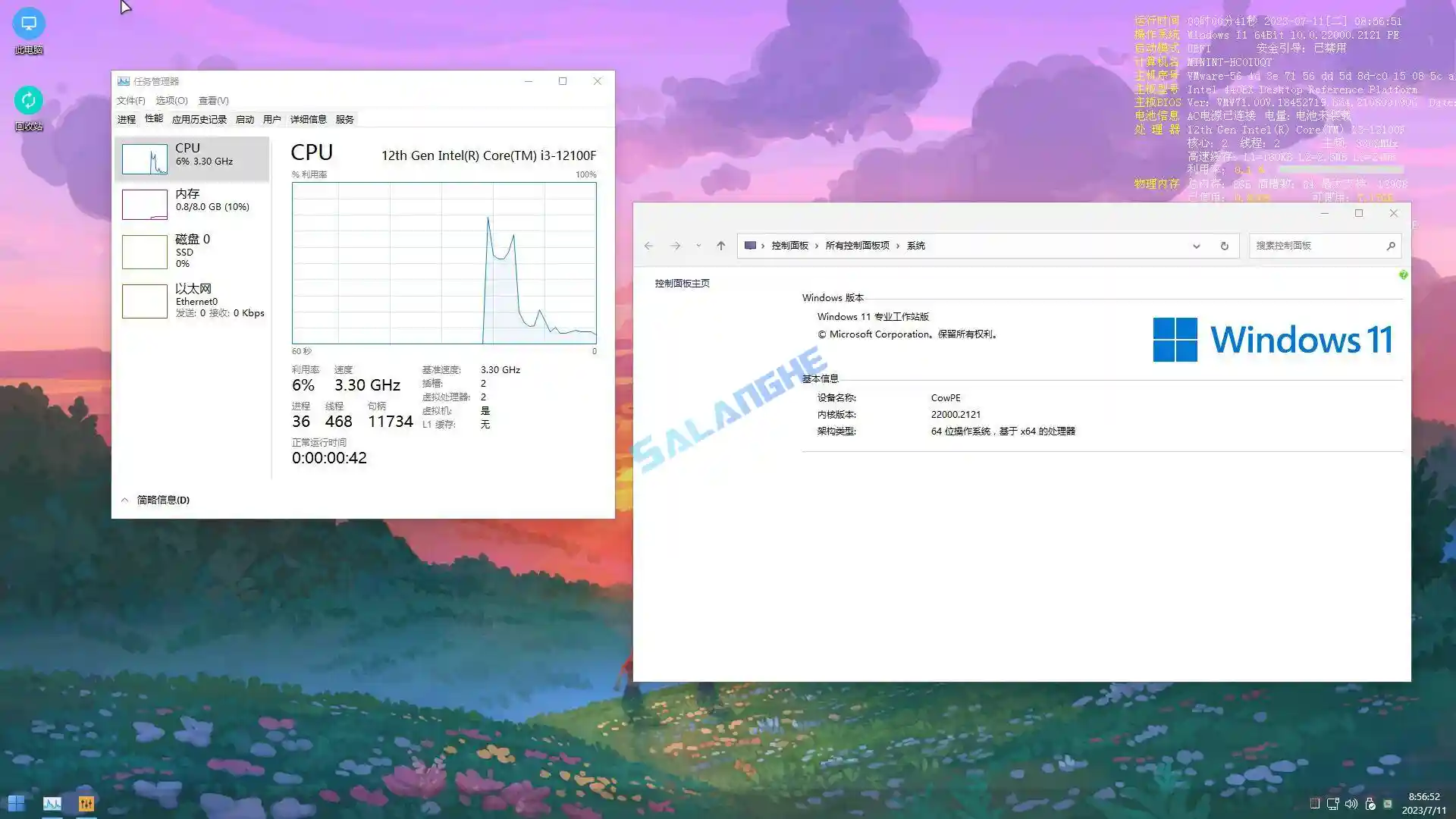Go up one level with up arrow

click(720, 246)
